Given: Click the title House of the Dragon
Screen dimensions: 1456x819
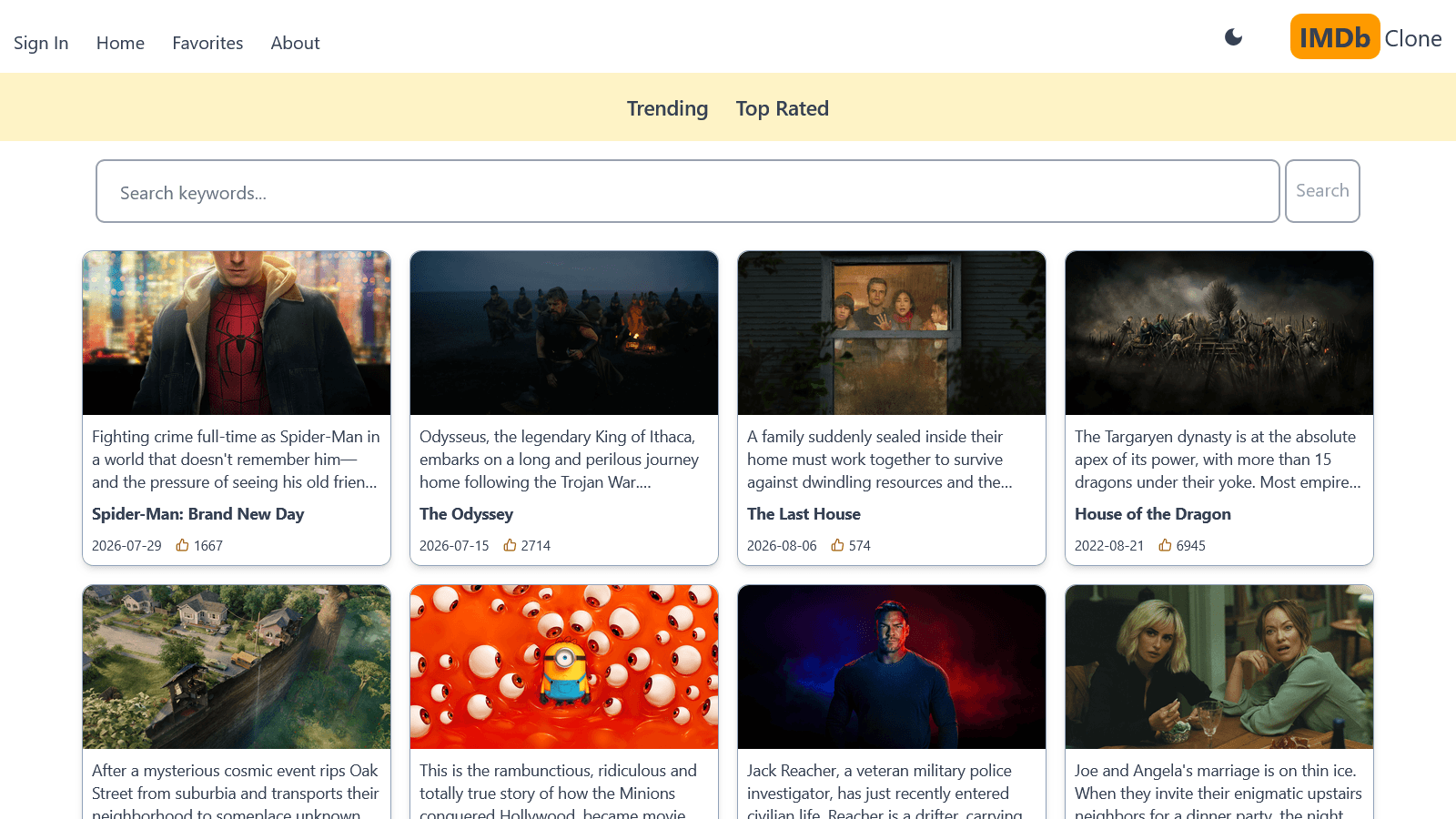Looking at the screenshot, I should 1152,514.
